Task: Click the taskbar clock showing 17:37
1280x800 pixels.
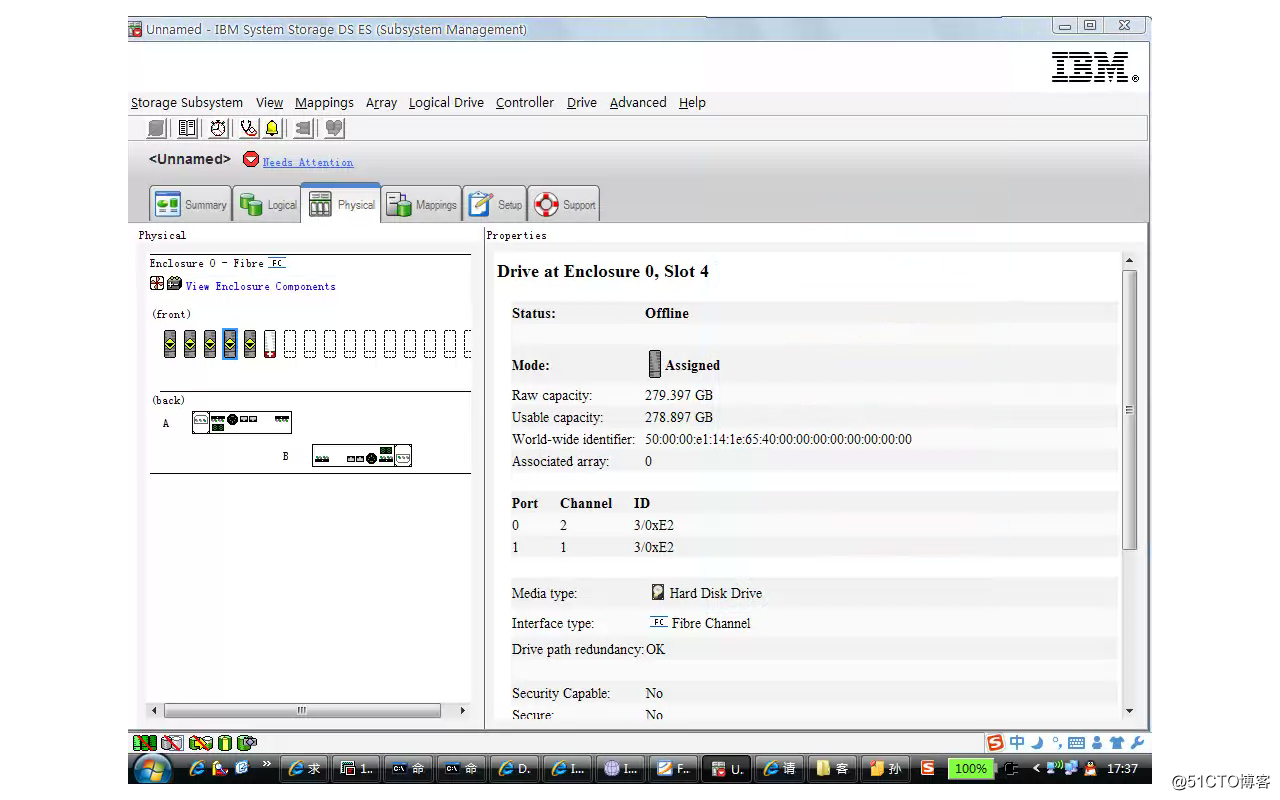Action: point(1122,768)
